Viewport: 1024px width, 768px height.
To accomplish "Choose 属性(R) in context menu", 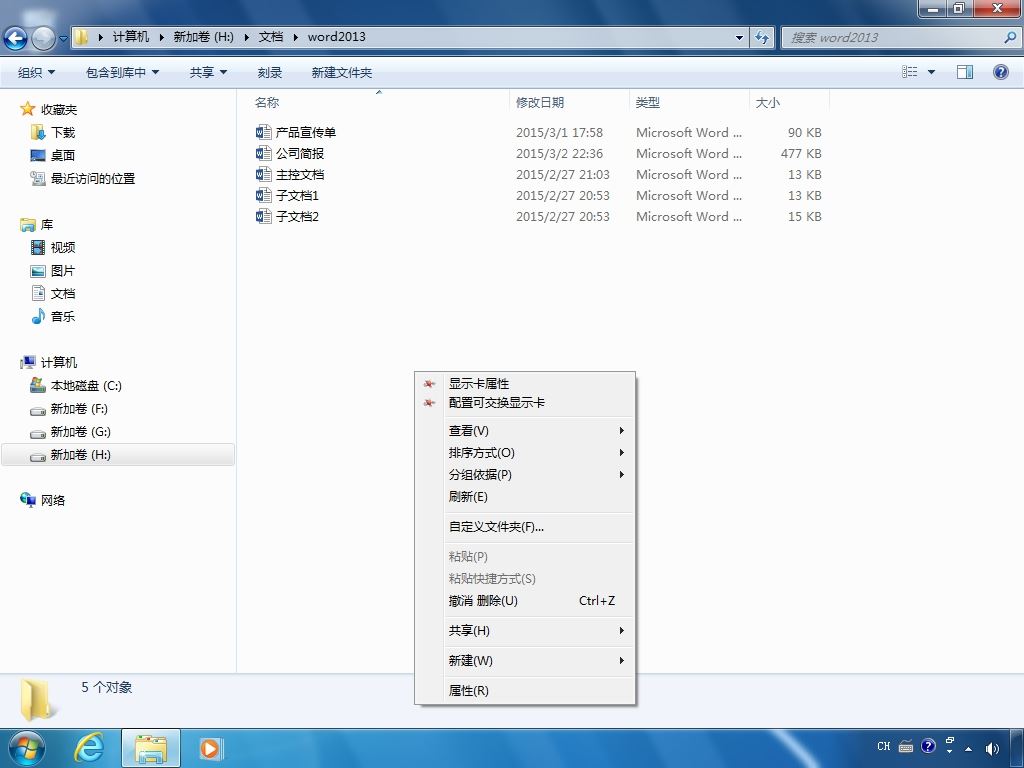I will click(x=524, y=691).
